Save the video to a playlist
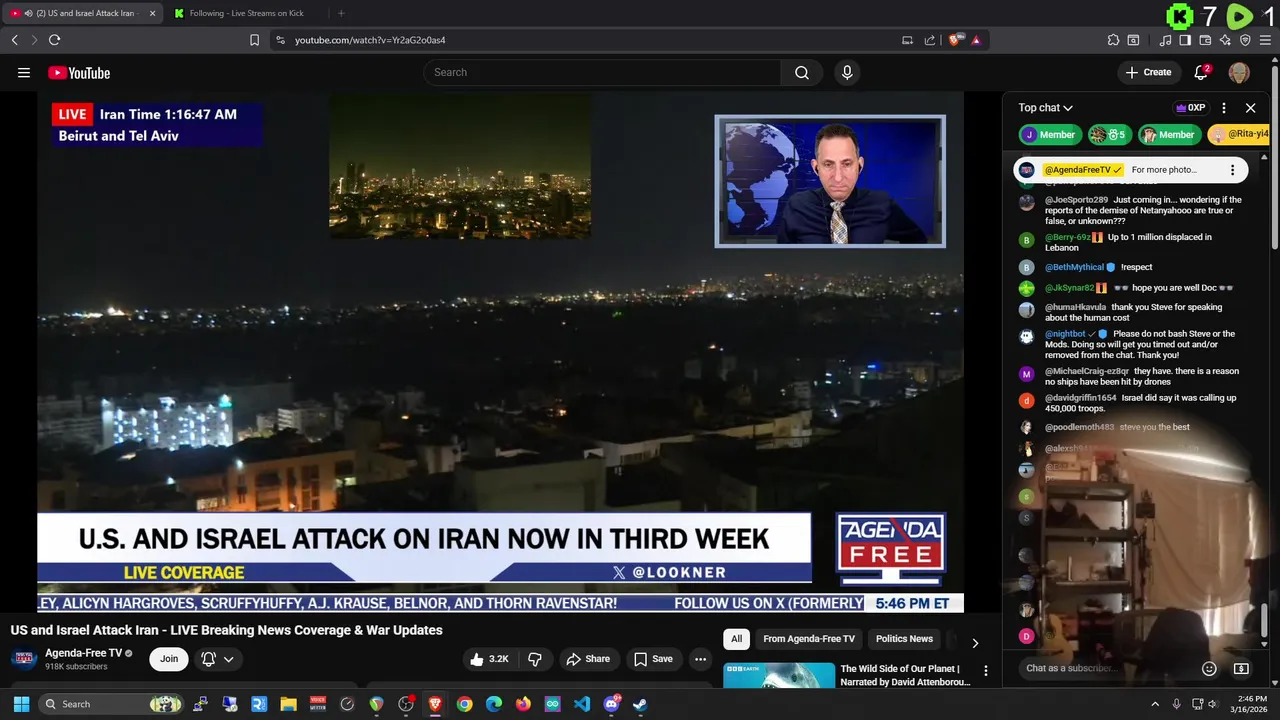Viewport: 1280px width, 720px height. pyautogui.click(x=653, y=659)
